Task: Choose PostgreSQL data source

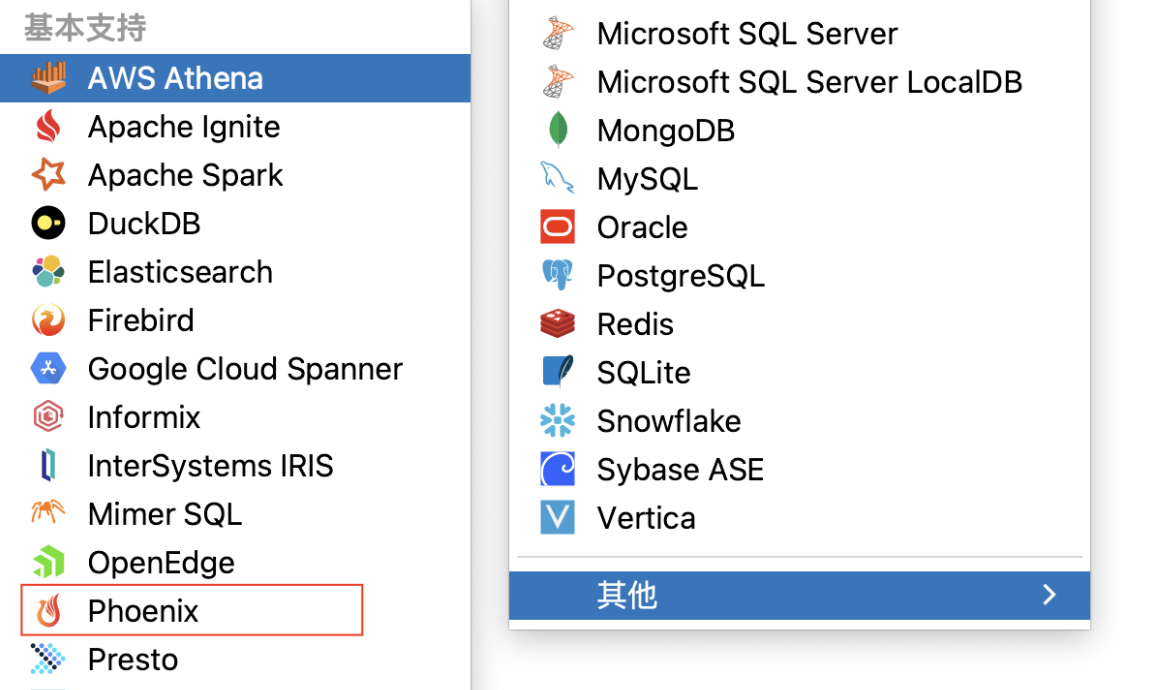Action: coord(799,275)
